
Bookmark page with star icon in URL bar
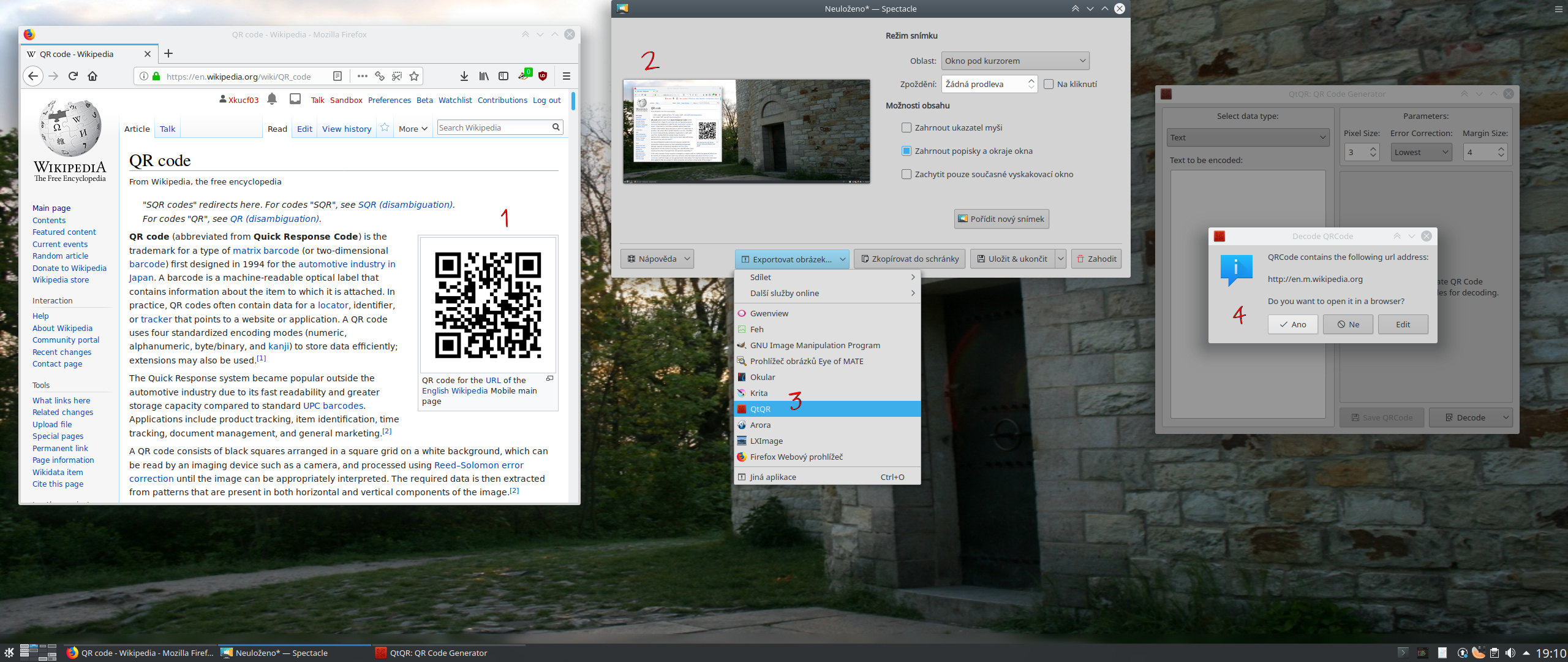click(x=414, y=76)
